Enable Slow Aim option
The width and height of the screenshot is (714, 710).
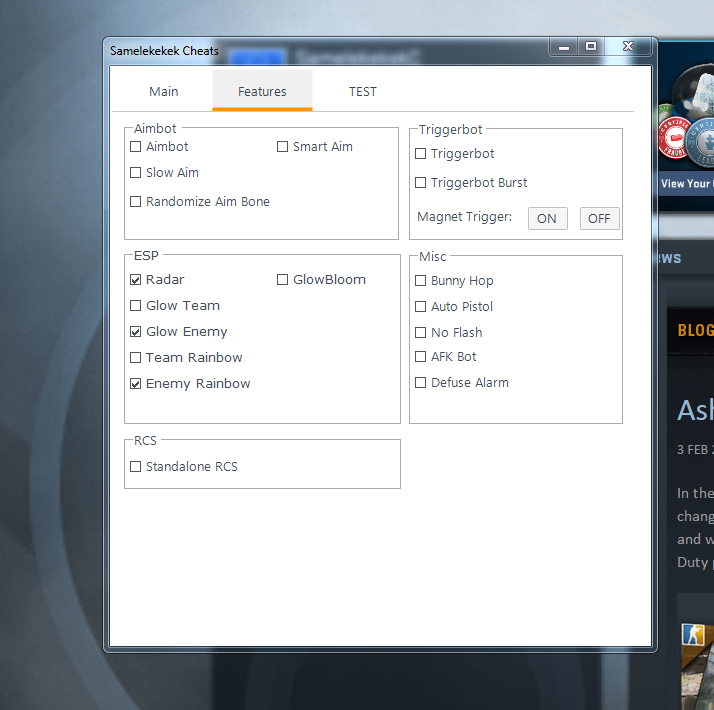coord(136,173)
